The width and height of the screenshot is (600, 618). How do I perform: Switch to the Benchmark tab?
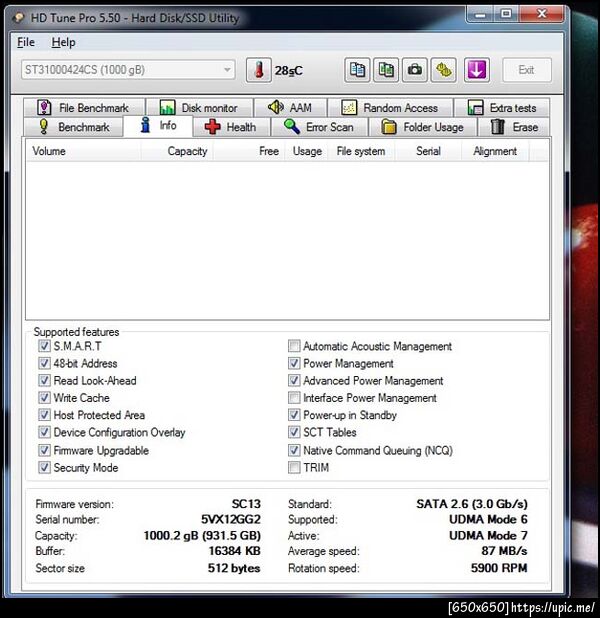point(74,127)
